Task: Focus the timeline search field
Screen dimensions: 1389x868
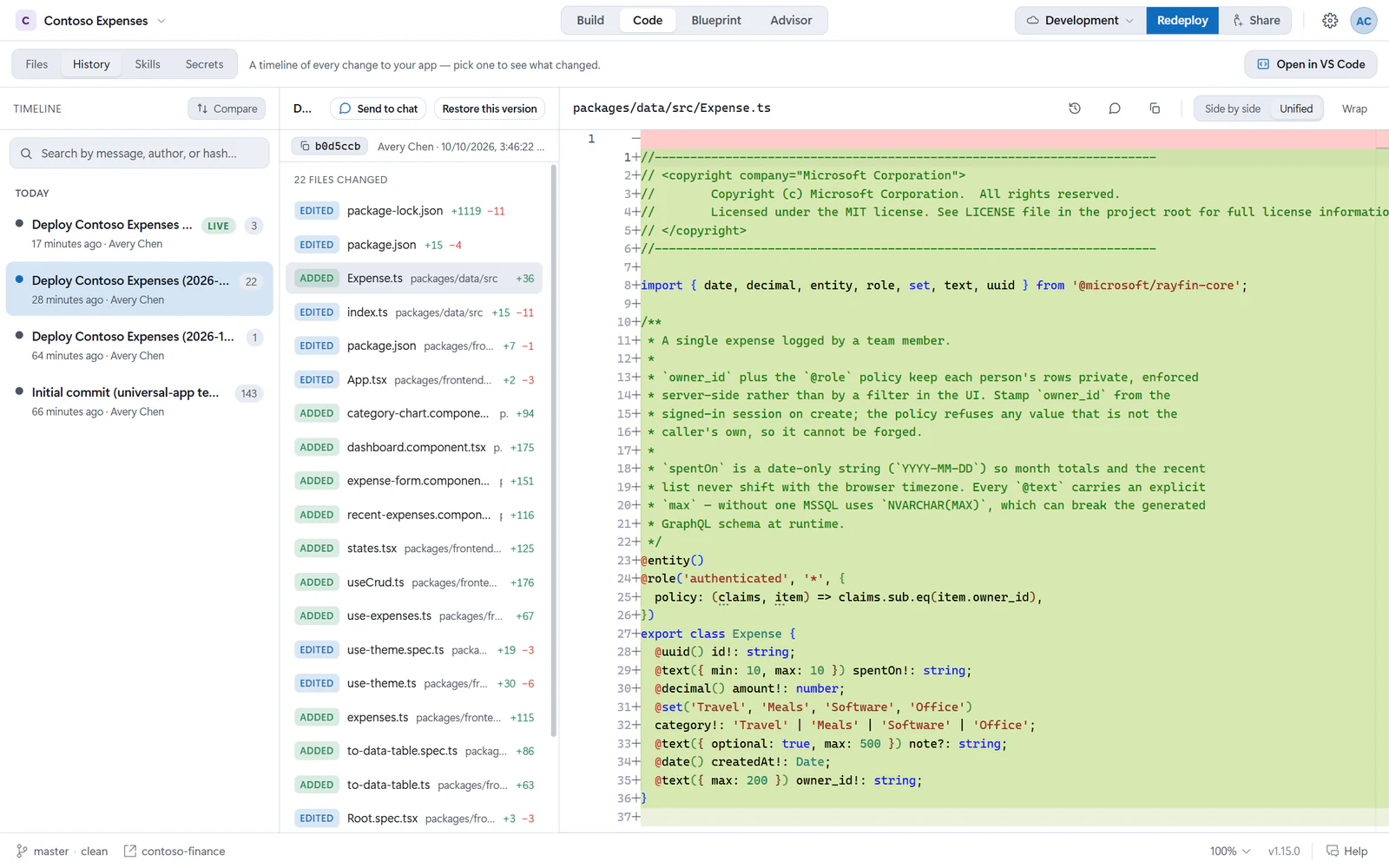Action: 140,154
